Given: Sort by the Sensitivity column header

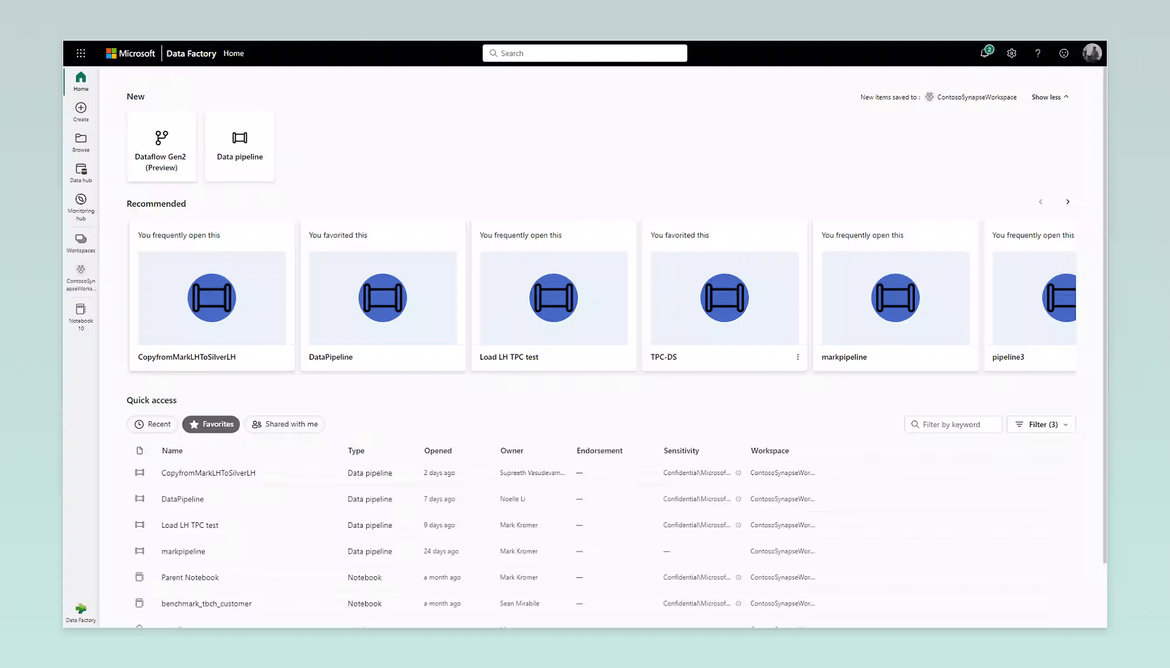Looking at the screenshot, I should click(681, 451).
